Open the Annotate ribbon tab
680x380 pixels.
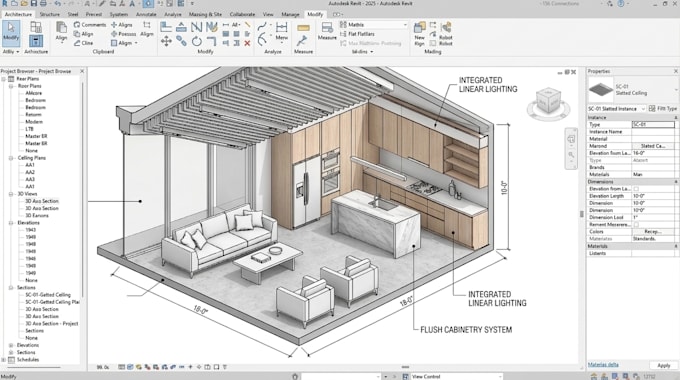click(x=146, y=14)
